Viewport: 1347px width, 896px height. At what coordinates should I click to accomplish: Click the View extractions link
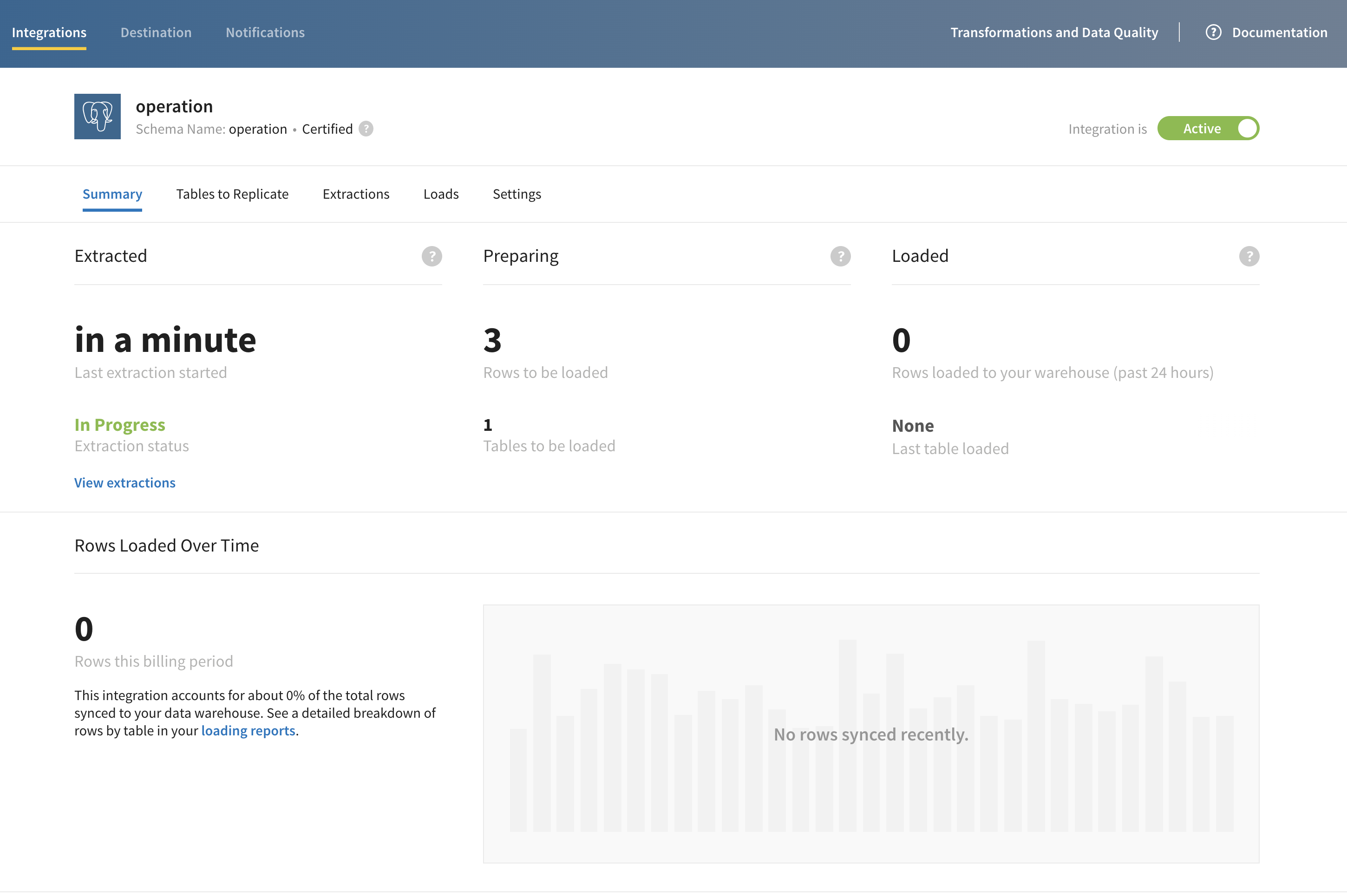click(124, 483)
